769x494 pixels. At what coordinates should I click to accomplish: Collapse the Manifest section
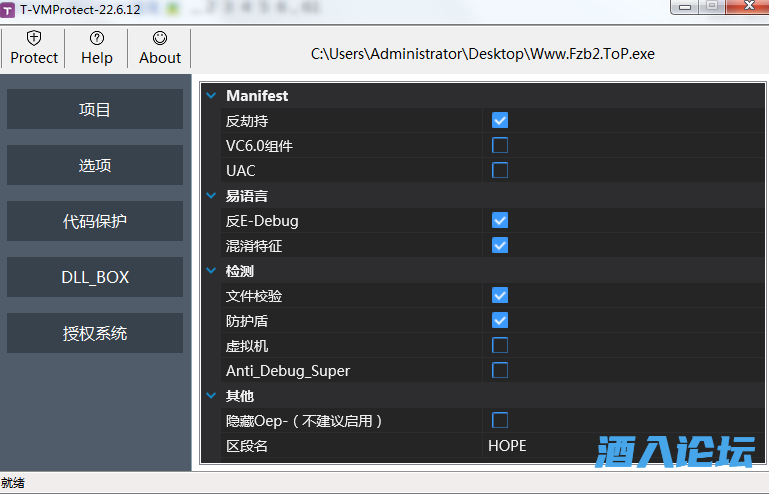[x=211, y=96]
